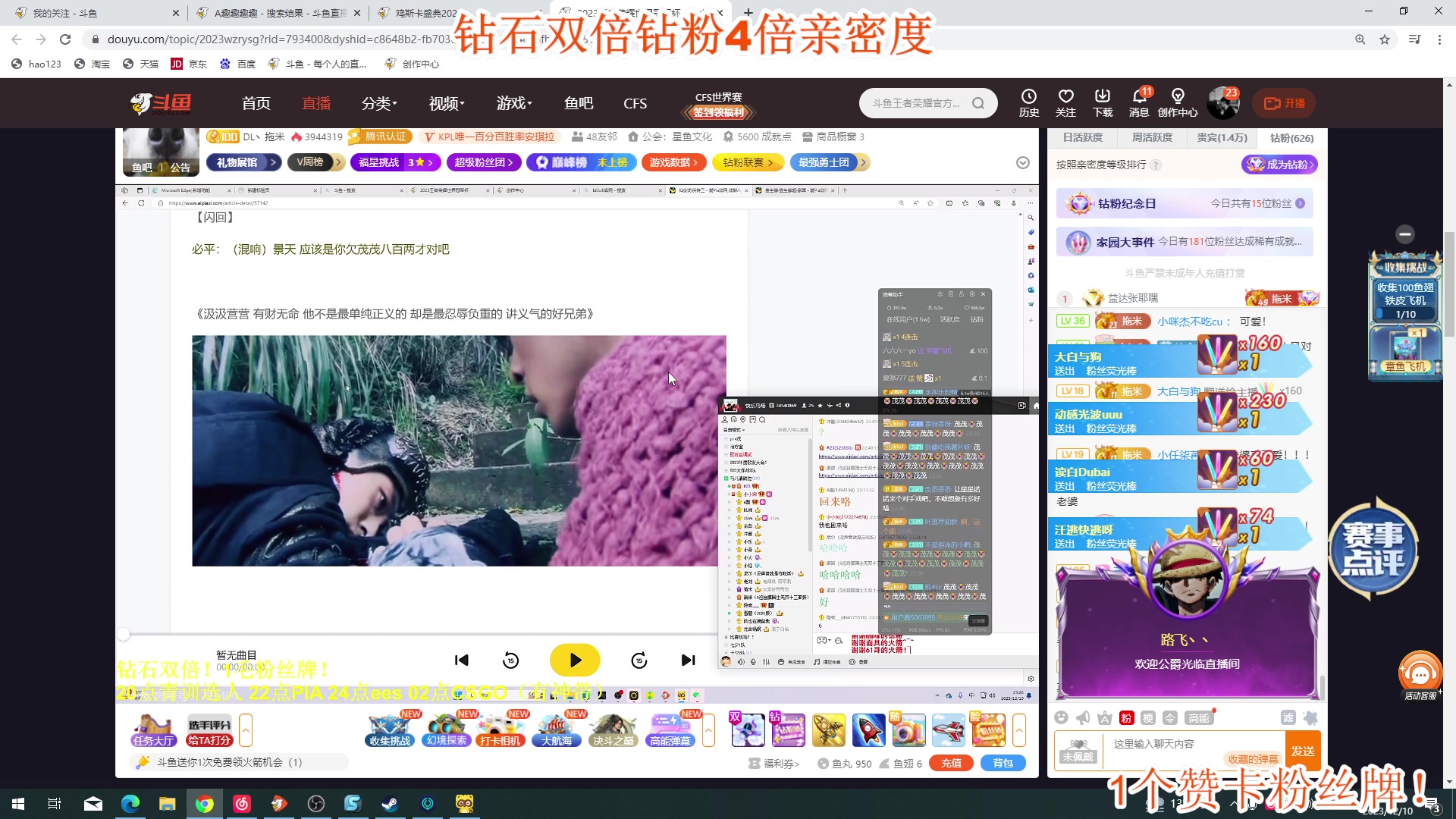1456x819 pixels.
Task: Collapse the 收集挑战 side widget
Action: 1405,234
